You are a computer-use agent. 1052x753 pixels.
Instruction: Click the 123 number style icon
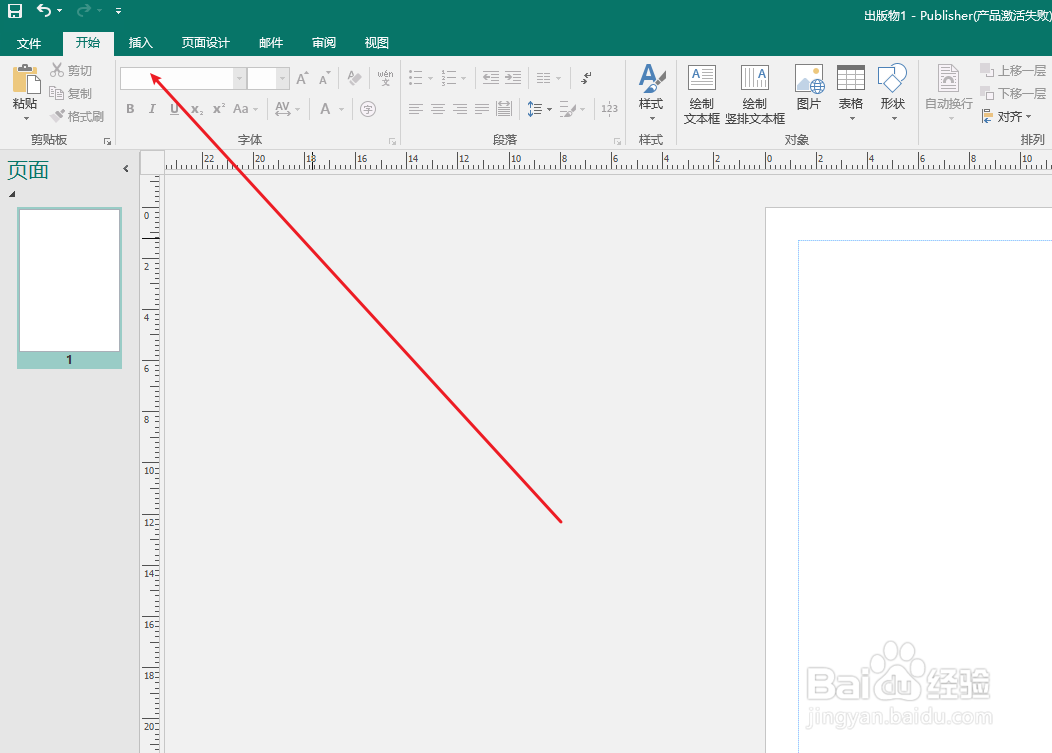click(x=609, y=109)
